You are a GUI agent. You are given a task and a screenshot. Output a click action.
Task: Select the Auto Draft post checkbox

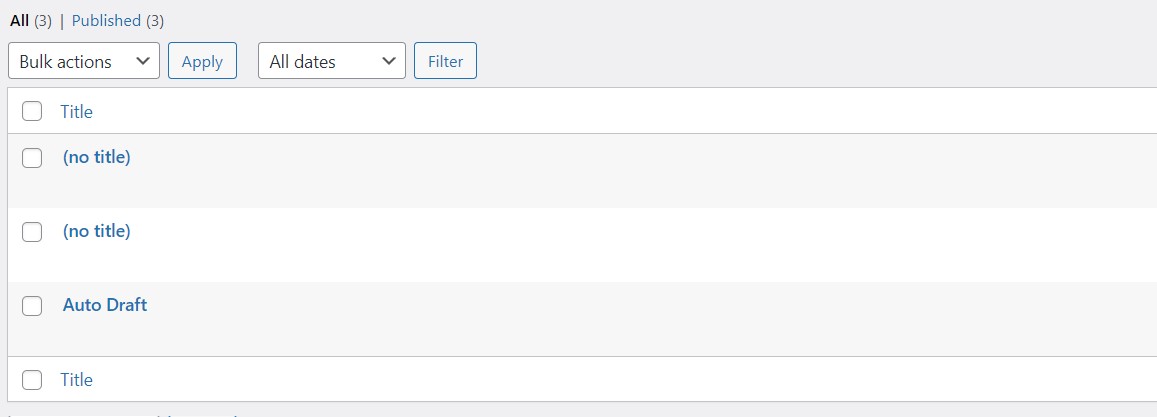pos(32,305)
